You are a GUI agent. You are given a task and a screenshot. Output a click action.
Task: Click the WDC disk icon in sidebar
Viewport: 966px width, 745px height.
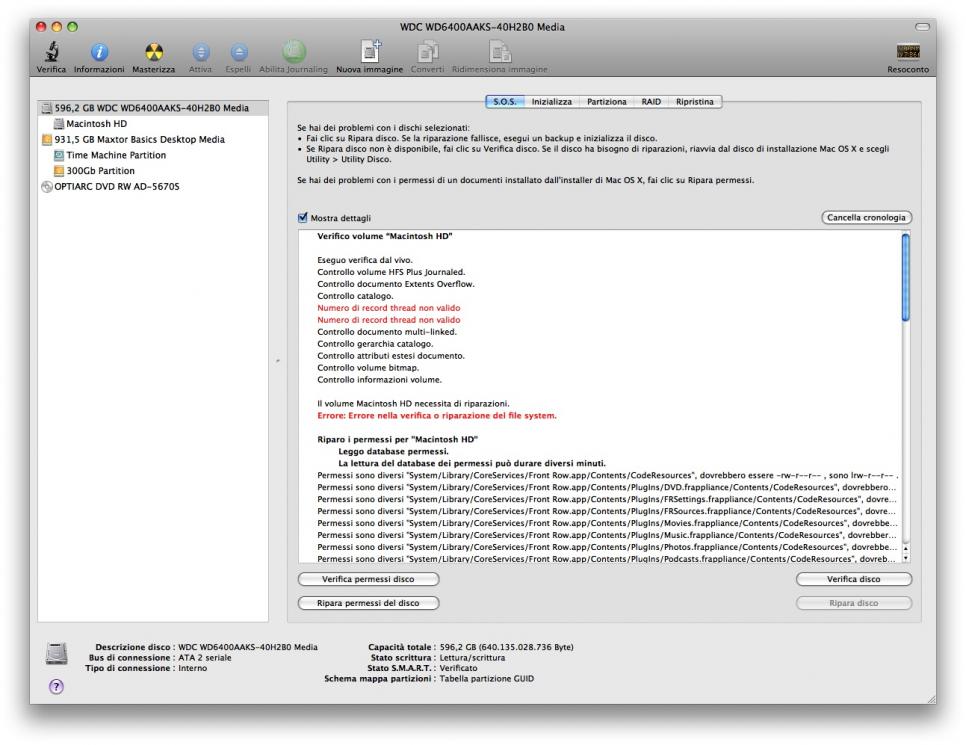47,108
